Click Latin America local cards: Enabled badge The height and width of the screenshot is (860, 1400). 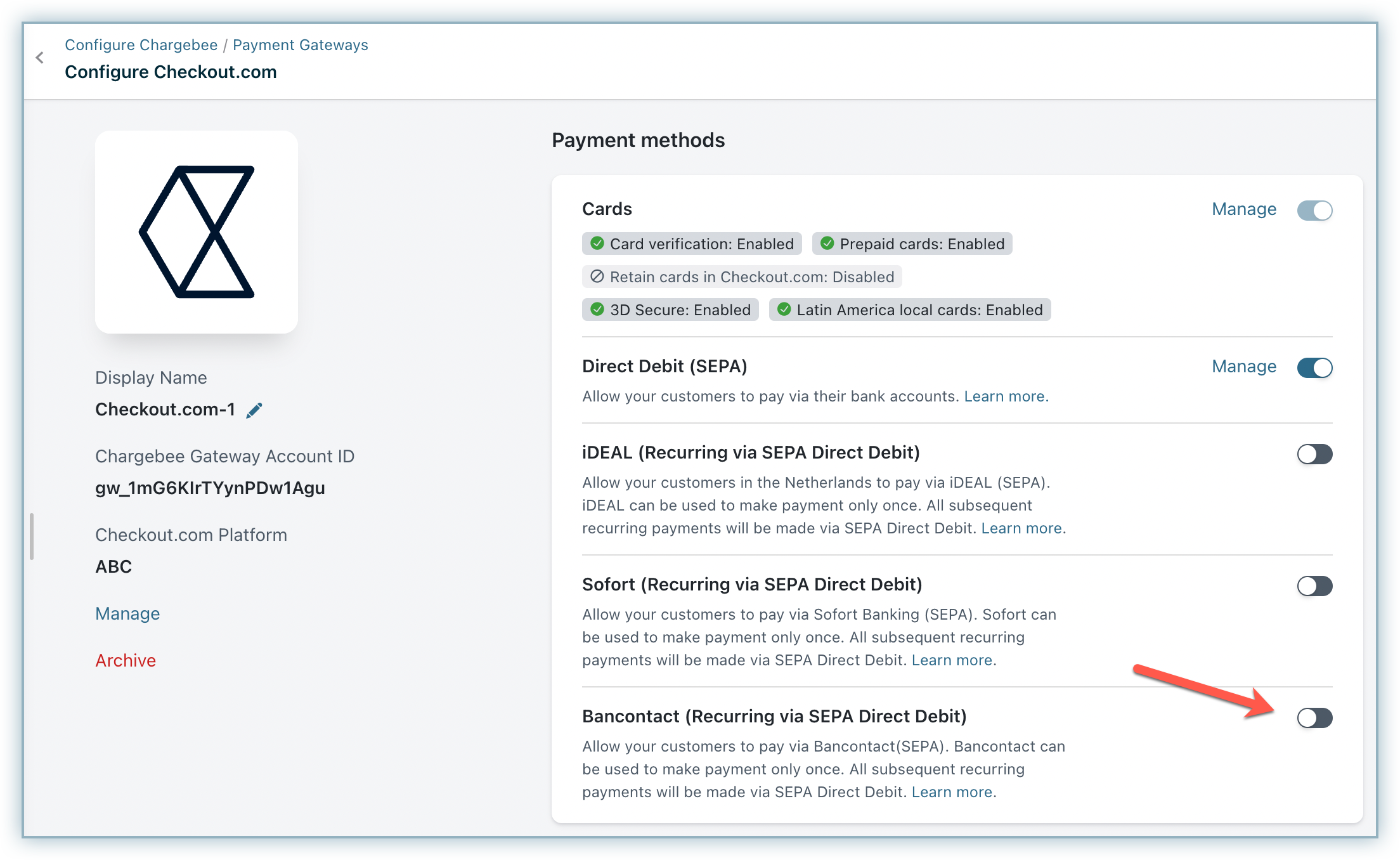coord(910,309)
